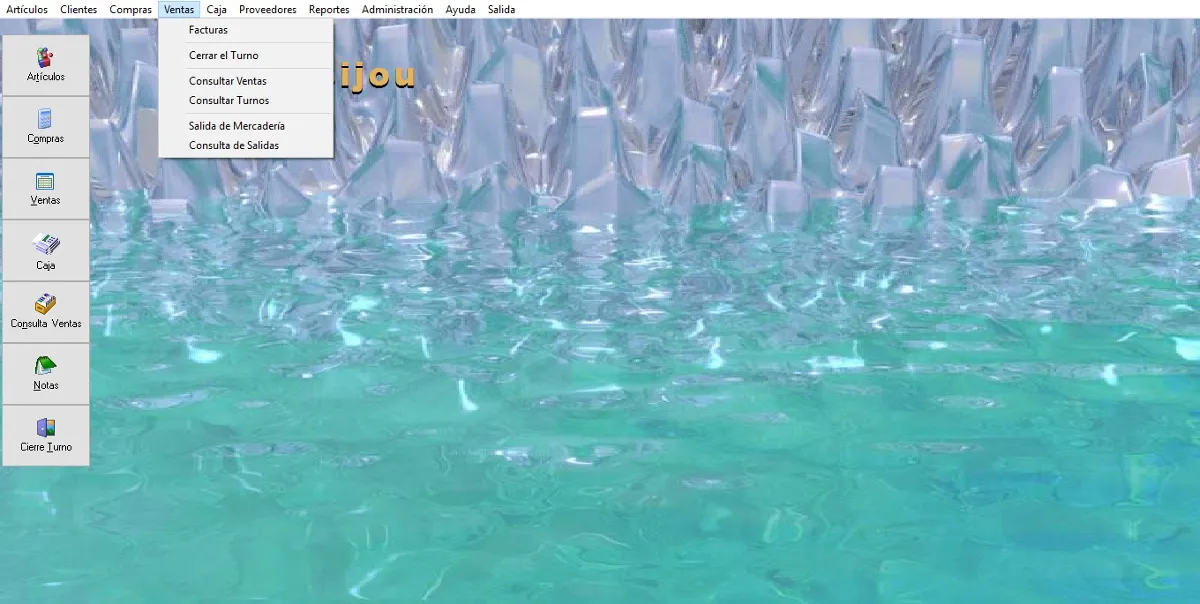The width and height of the screenshot is (1200, 604).
Task: Select the Consulta Ventas sidebar button
Action: coord(46,312)
